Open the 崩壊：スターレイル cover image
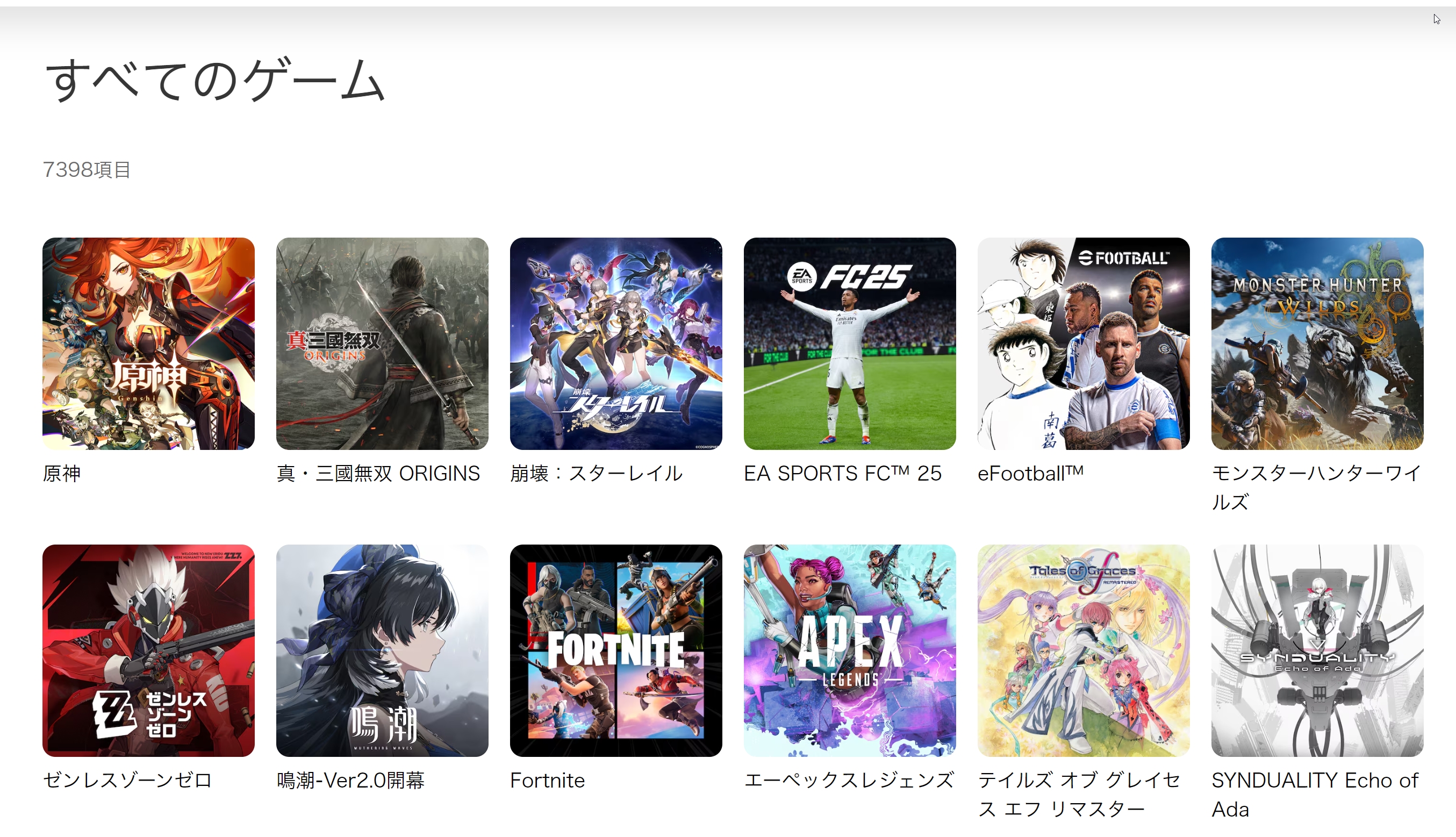The width and height of the screenshot is (1456, 837). [x=616, y=343]
